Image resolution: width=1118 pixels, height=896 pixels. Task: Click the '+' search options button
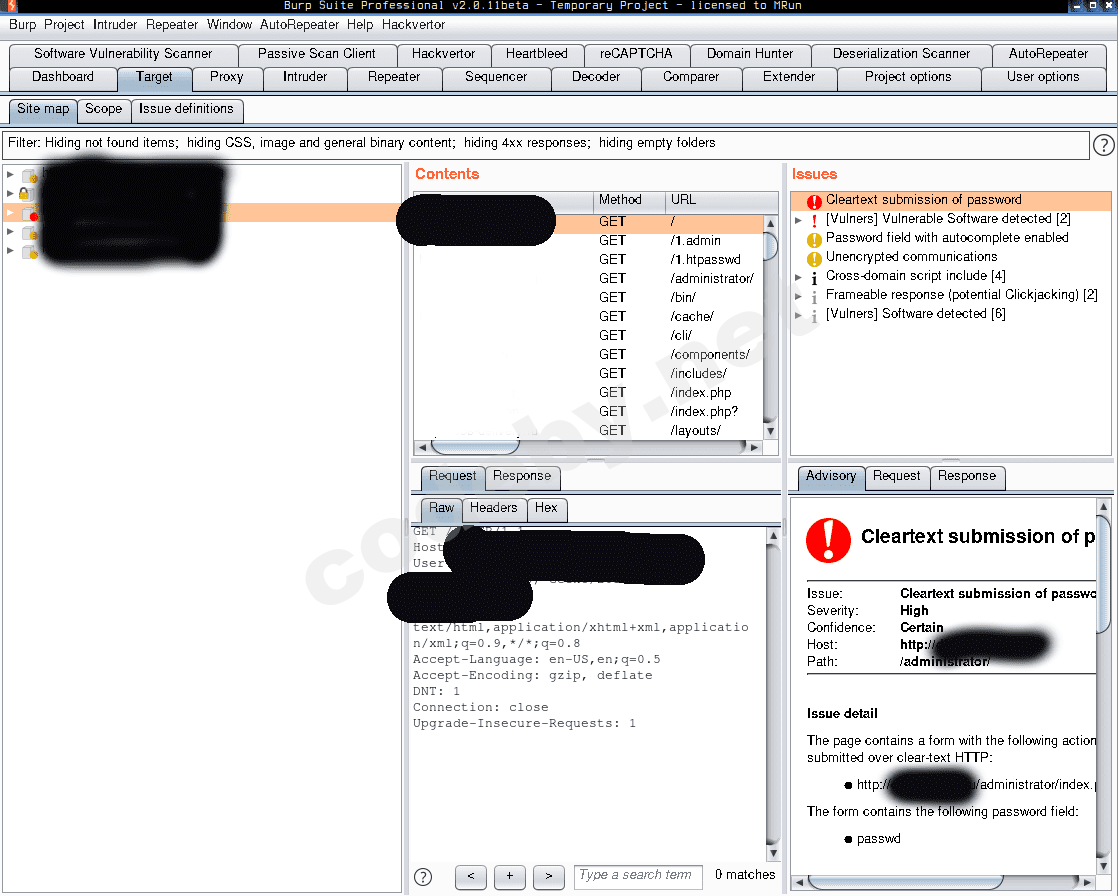tap(509, 877)
